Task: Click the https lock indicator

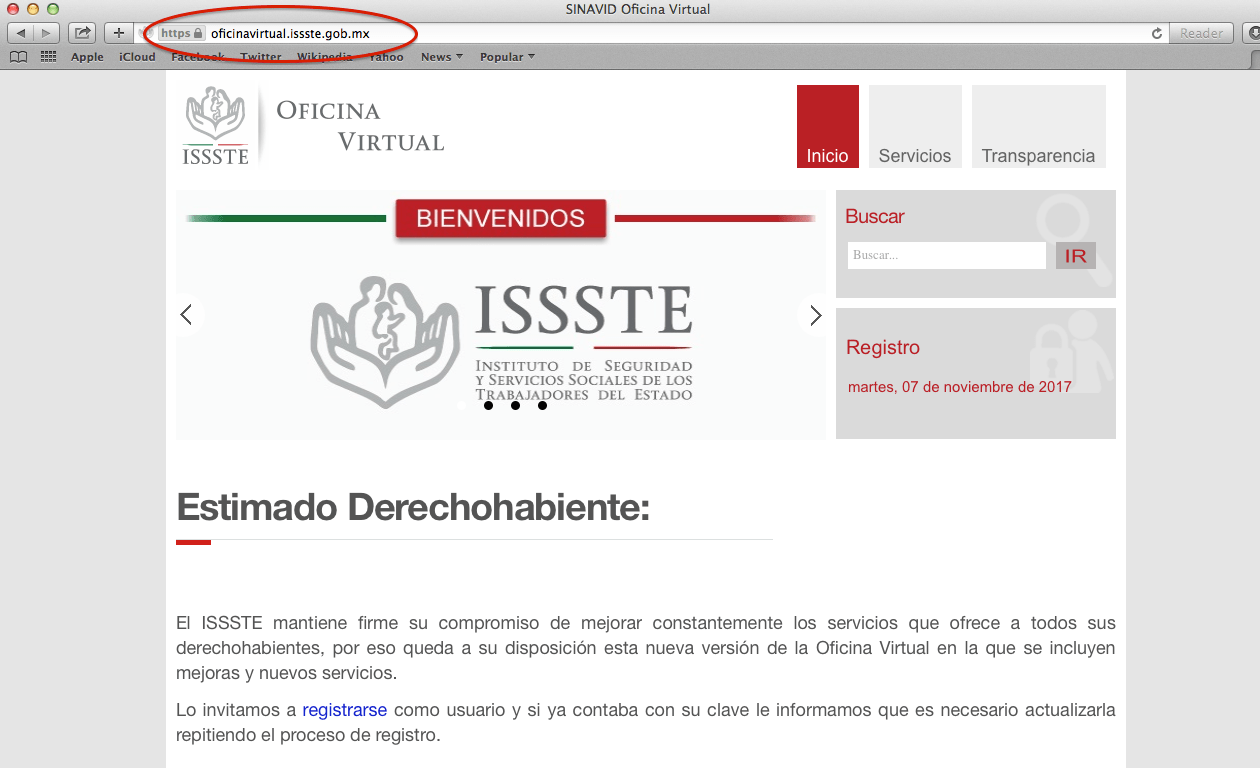Action: [x=182, y=33]
